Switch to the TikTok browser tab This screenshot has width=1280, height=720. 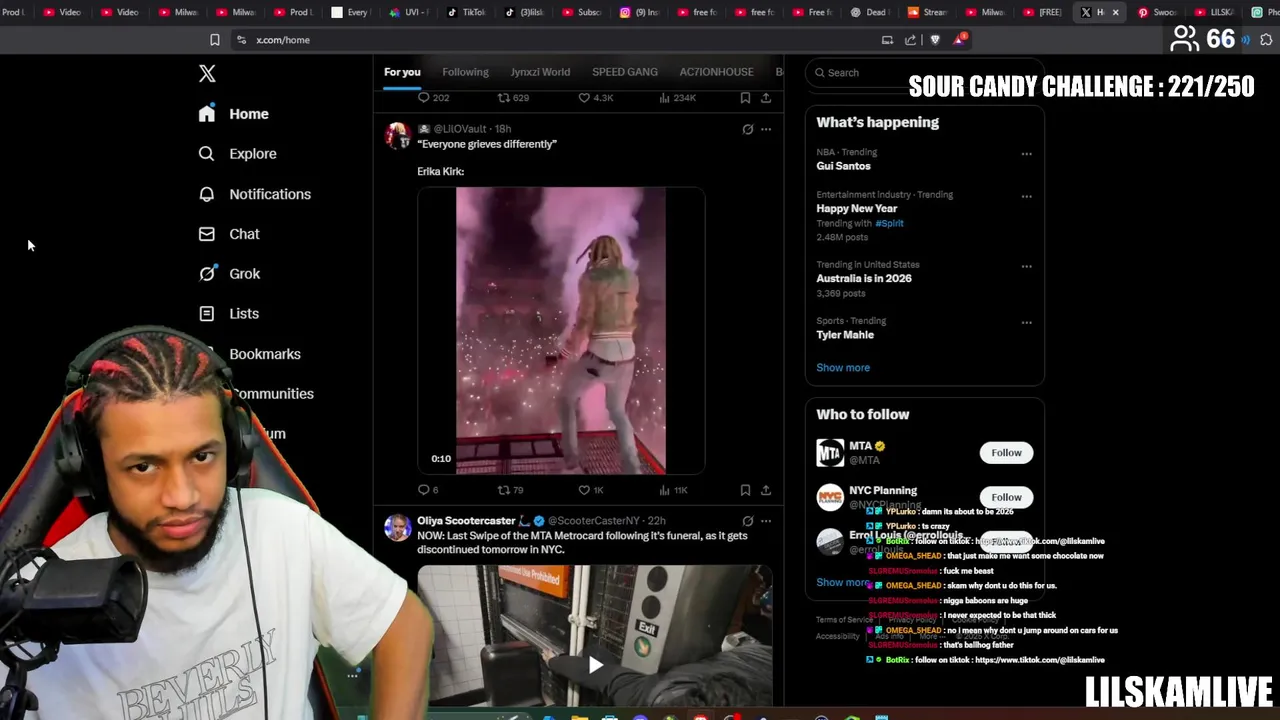(465, 12)
